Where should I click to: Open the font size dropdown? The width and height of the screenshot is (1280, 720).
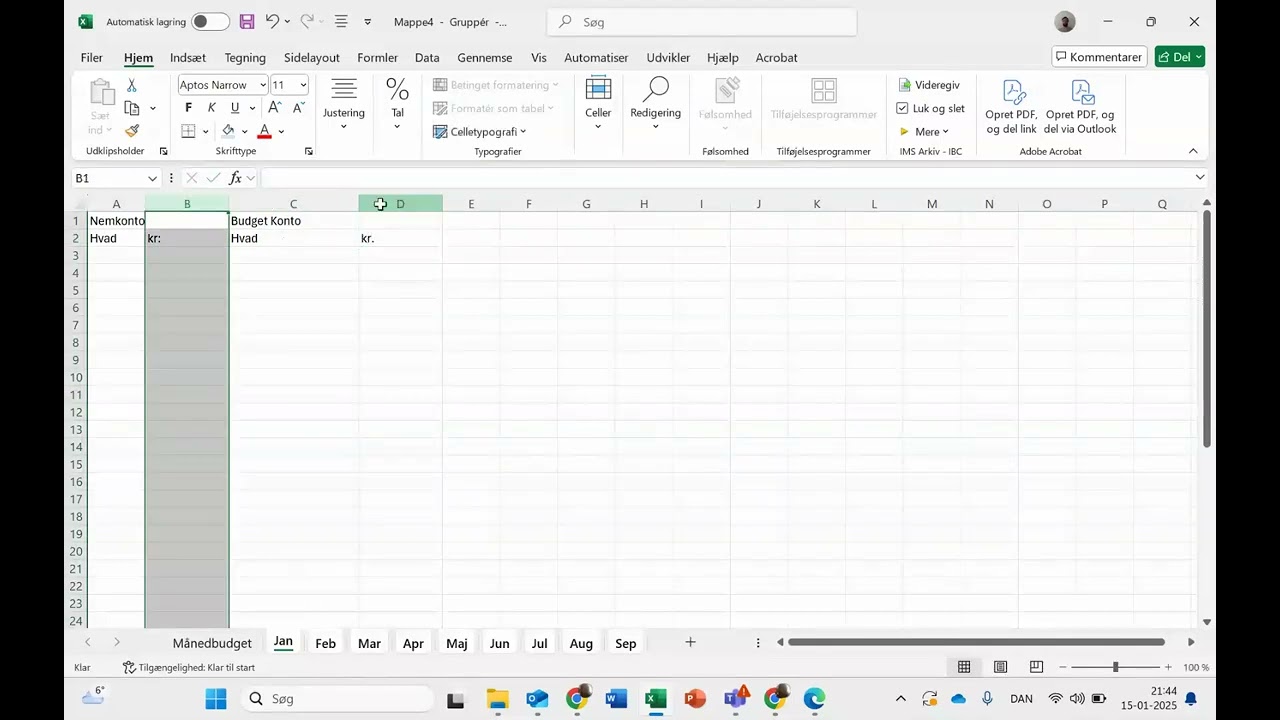(303, 85)
